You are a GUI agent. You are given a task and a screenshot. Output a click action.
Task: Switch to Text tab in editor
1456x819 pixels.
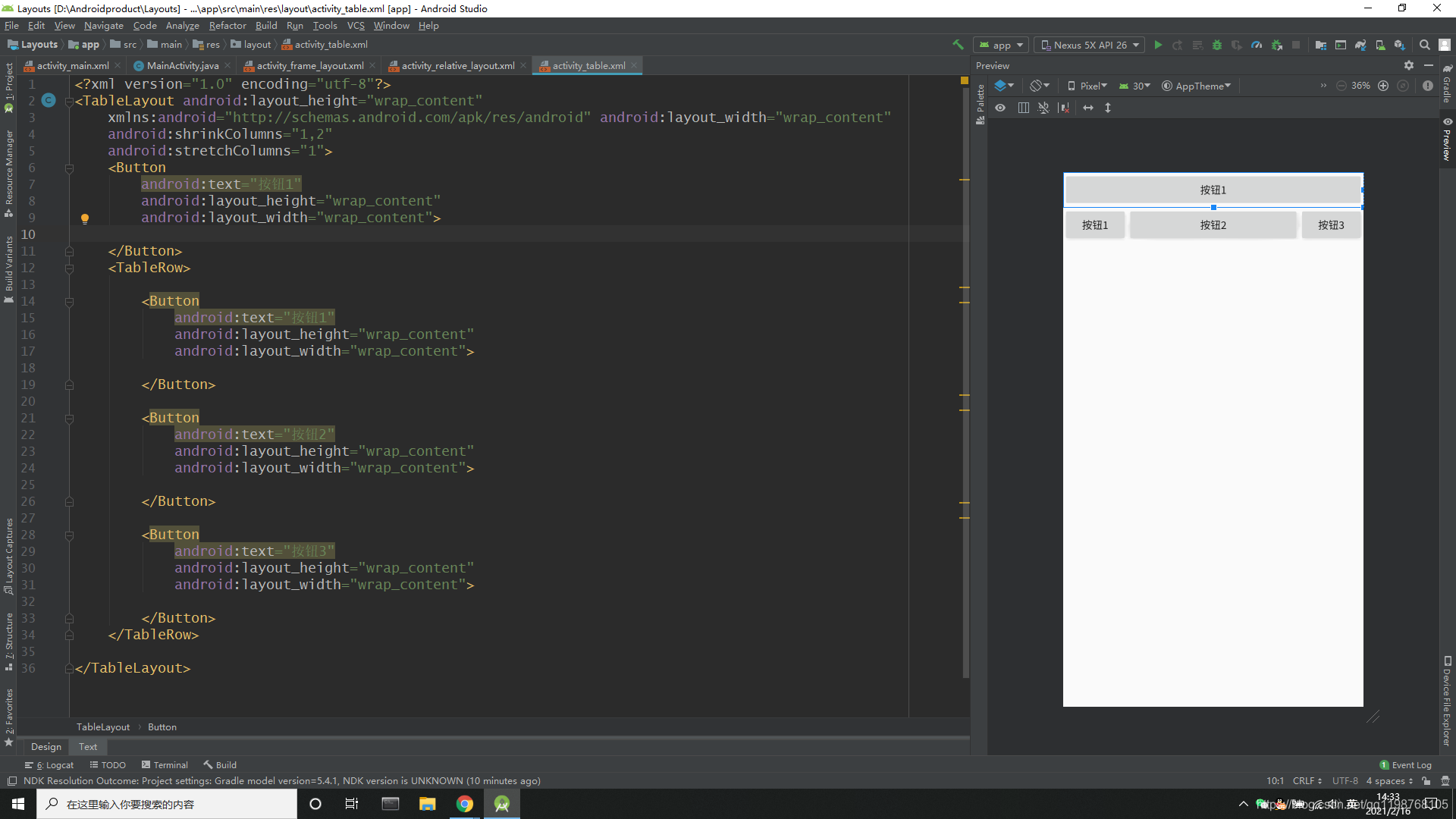tap(87, 746)
